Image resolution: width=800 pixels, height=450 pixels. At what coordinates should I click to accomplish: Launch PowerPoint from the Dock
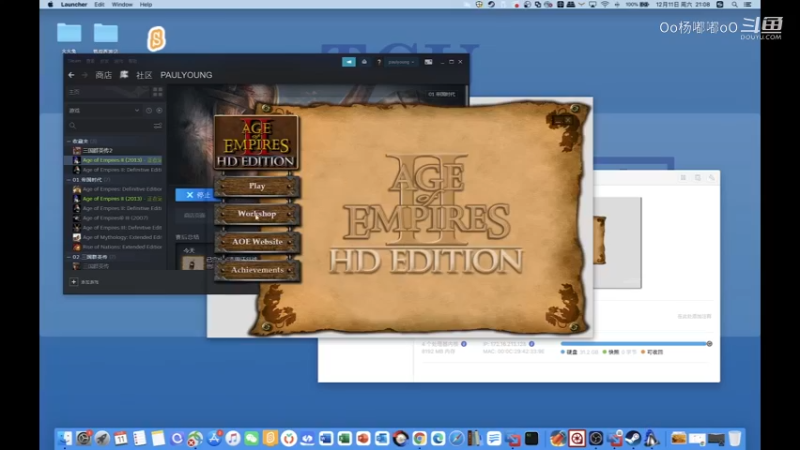[363, 438]
